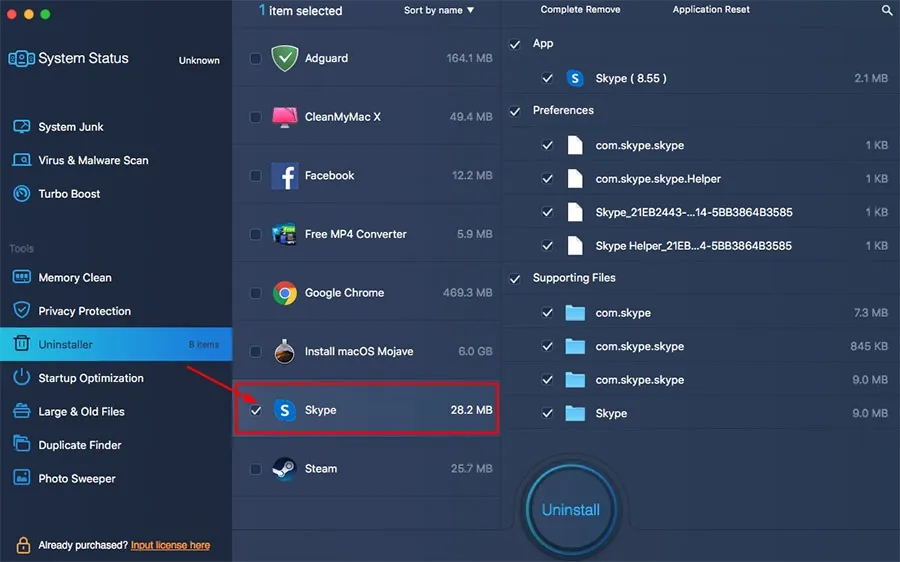This screenshot has height=562, width=900.
Task: Click the 1 KB size beside the com.skype.skype preference file
Action: [x=876, y=145]
